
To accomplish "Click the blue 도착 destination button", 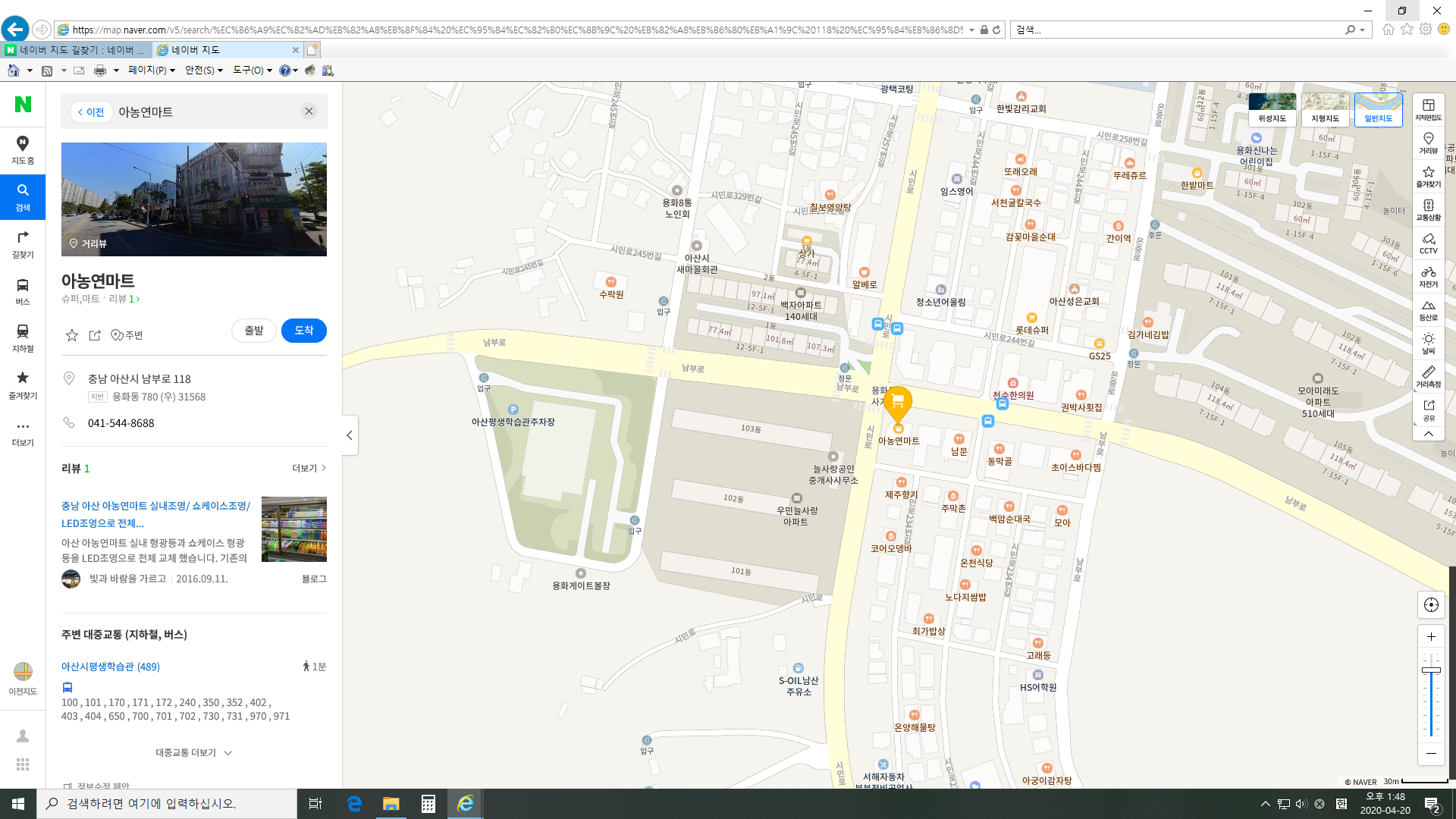I will [x=303, y=331].
